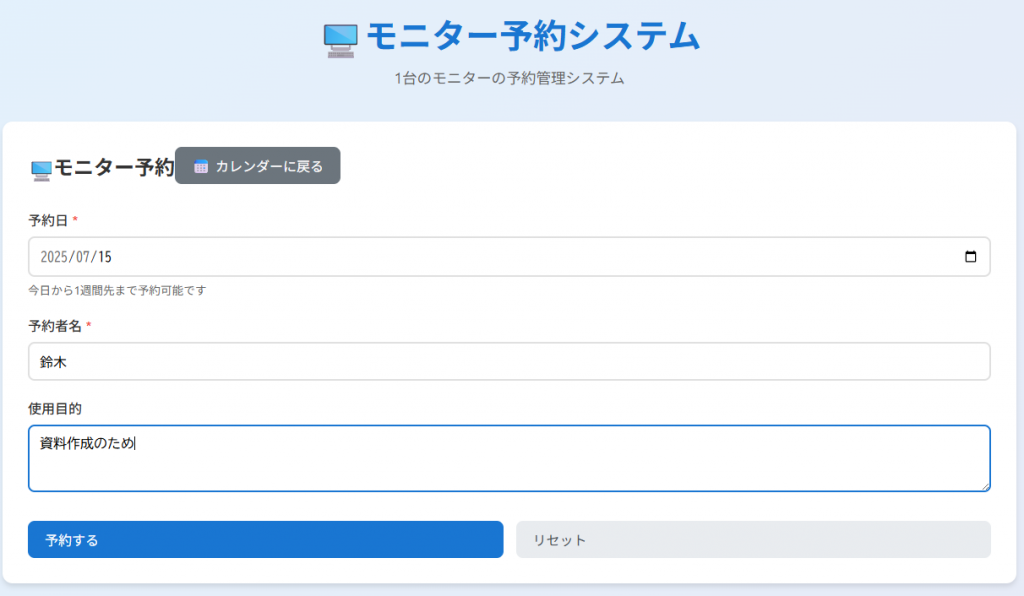This screenshot has width=1024, height=596.
Task: Select the month 07 in date field
Action: click(82, 257)
